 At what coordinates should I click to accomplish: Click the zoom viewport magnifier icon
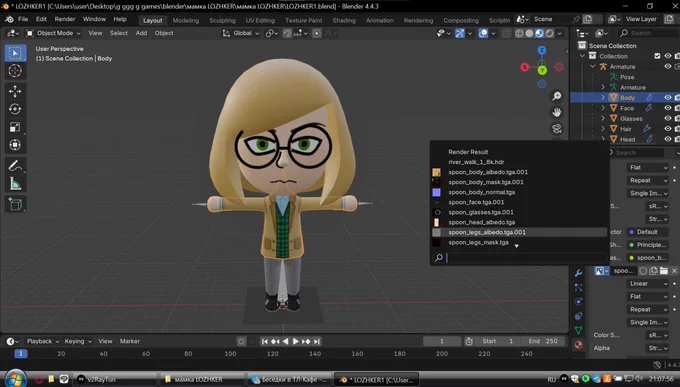click(557, 96)
